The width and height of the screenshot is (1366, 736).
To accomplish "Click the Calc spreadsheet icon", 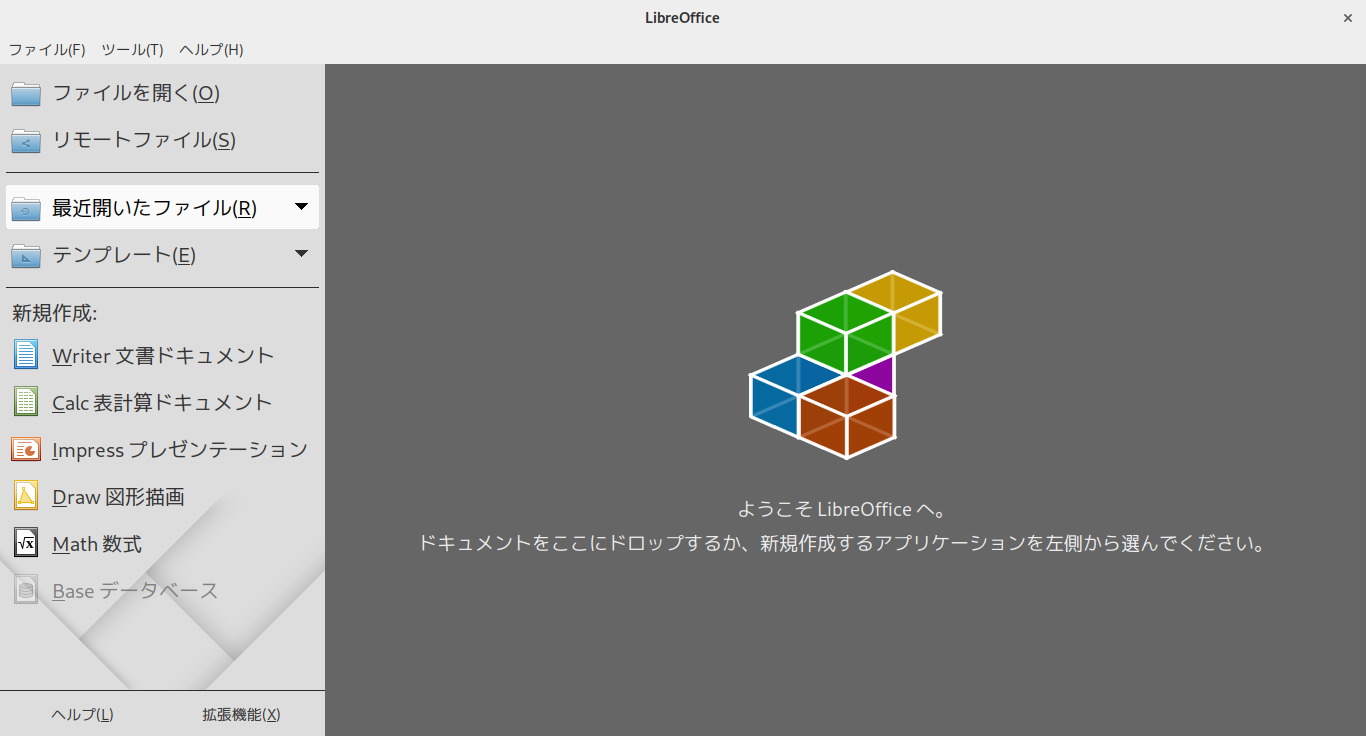I will (26, 402).
